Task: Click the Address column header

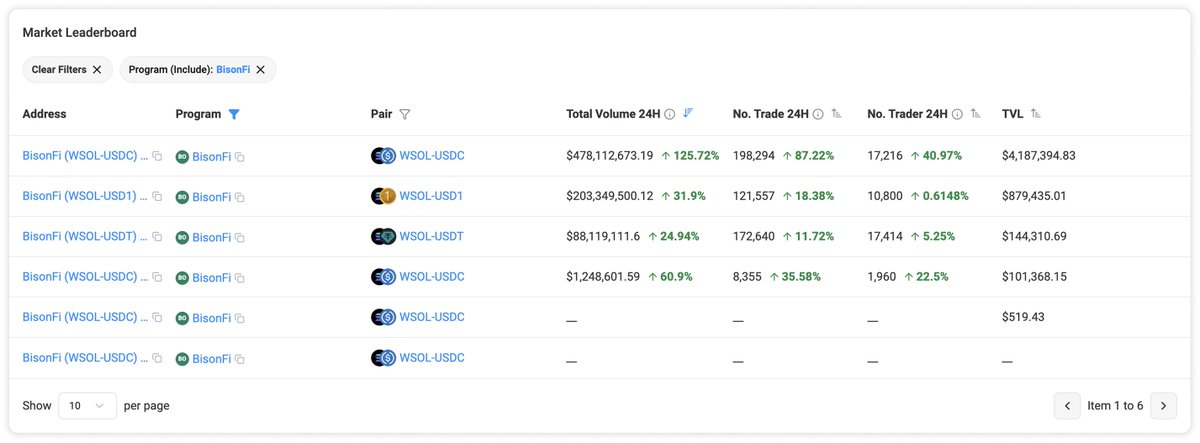Action: (x=44, y=114)
